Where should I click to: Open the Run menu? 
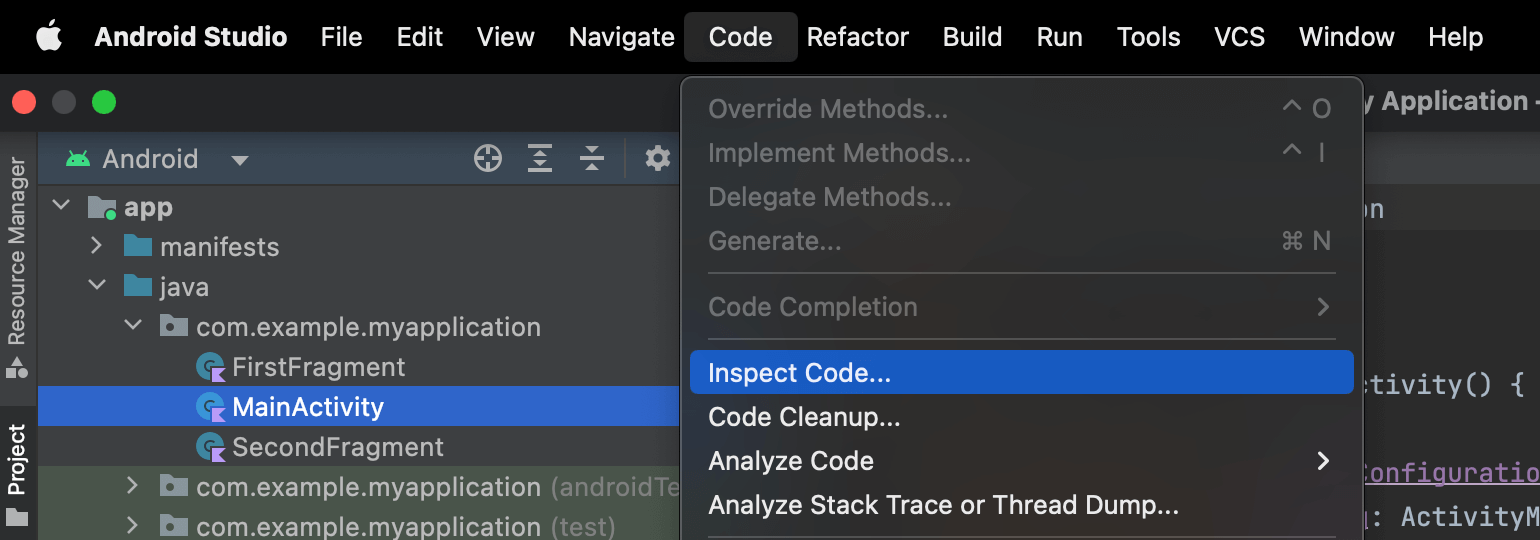tap(1060, 37)
